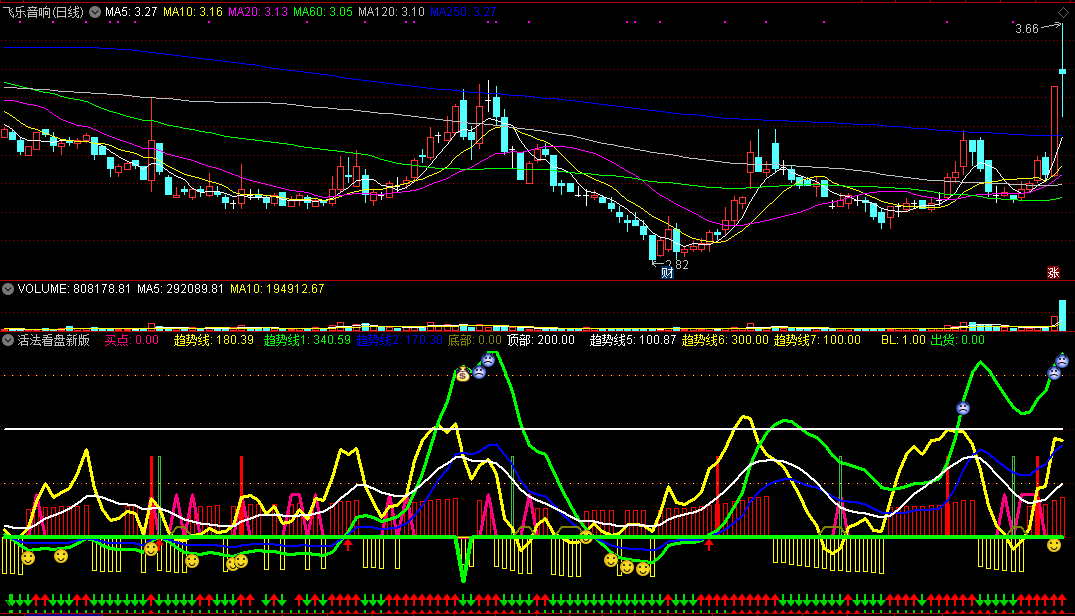Click the 趋势线7: 100.00 value
Screen dimensions: 1075x616
(x=817, y=340)
